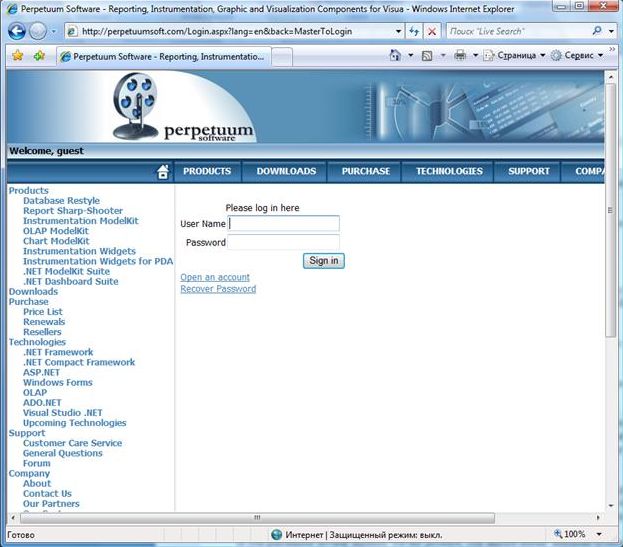Image resolution: width=623 pixels, height=547 pixels.
Task: Open the TECHNOLOGIES navigation menu
Action: pyautogui.click(x=449, y=171)
